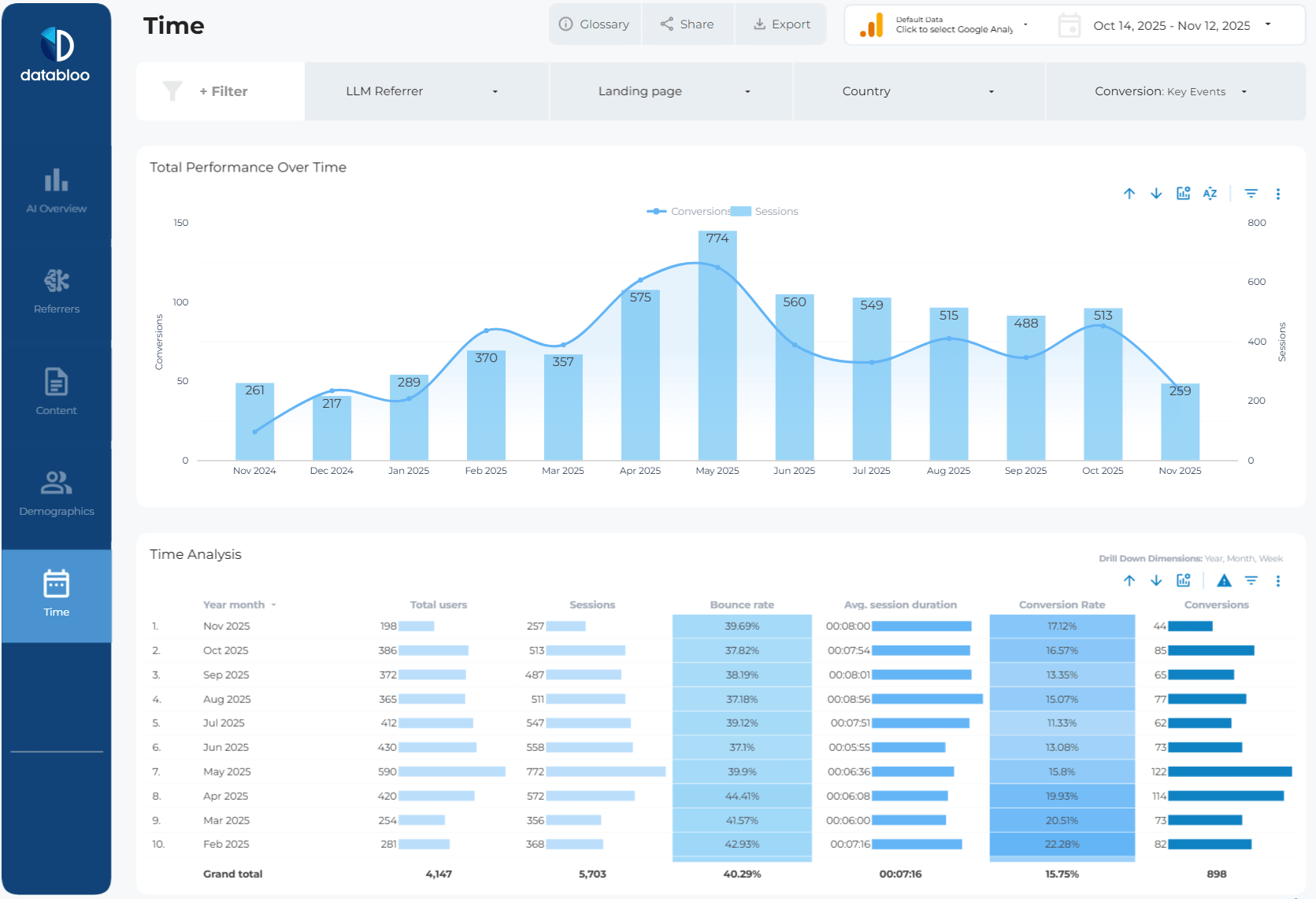Open the Glossary button
This screenshot has height=899, width=1316.
(x=595, y=24)
